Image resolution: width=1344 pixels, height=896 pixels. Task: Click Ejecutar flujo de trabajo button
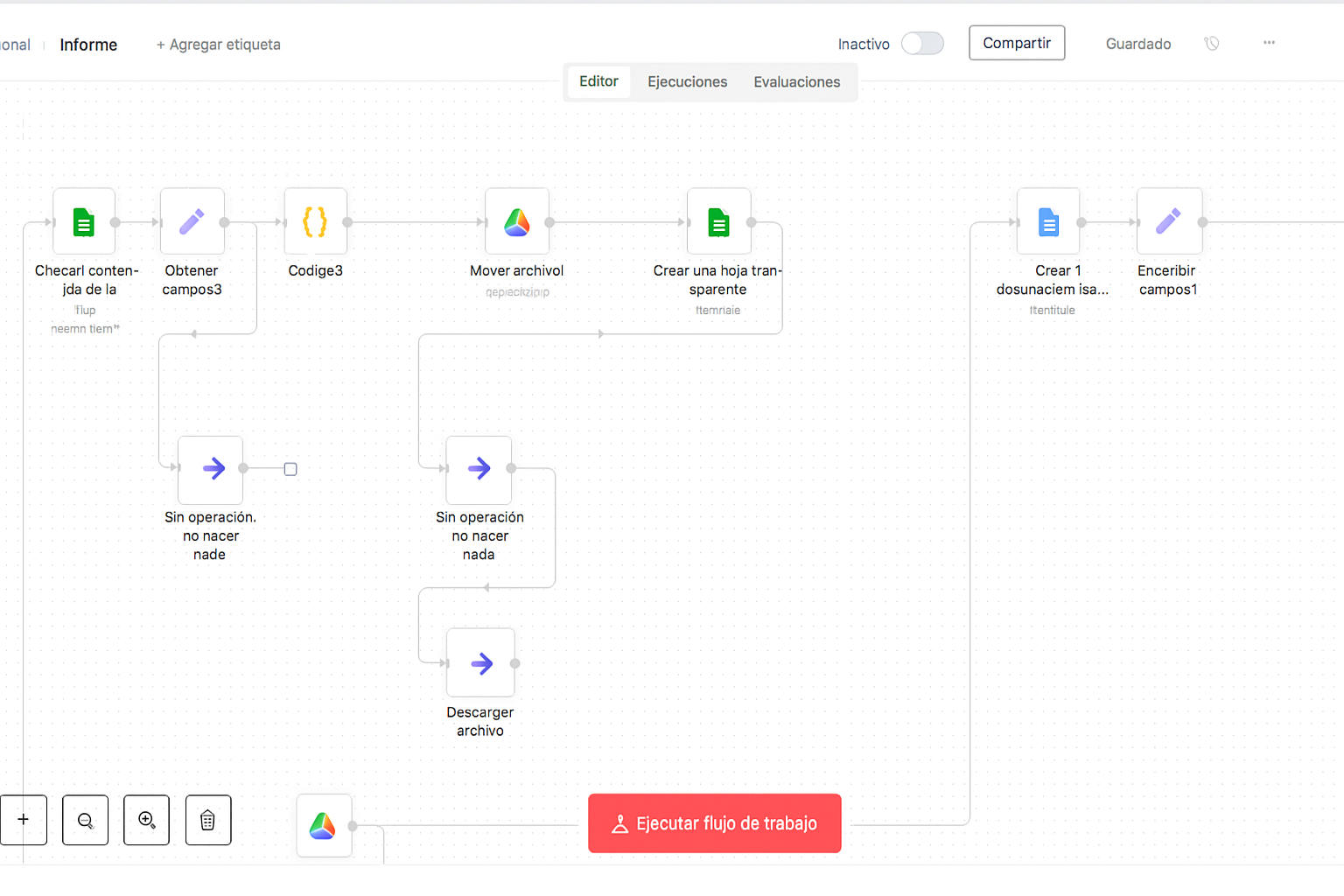pyautogui.click(x=715, y=823)
